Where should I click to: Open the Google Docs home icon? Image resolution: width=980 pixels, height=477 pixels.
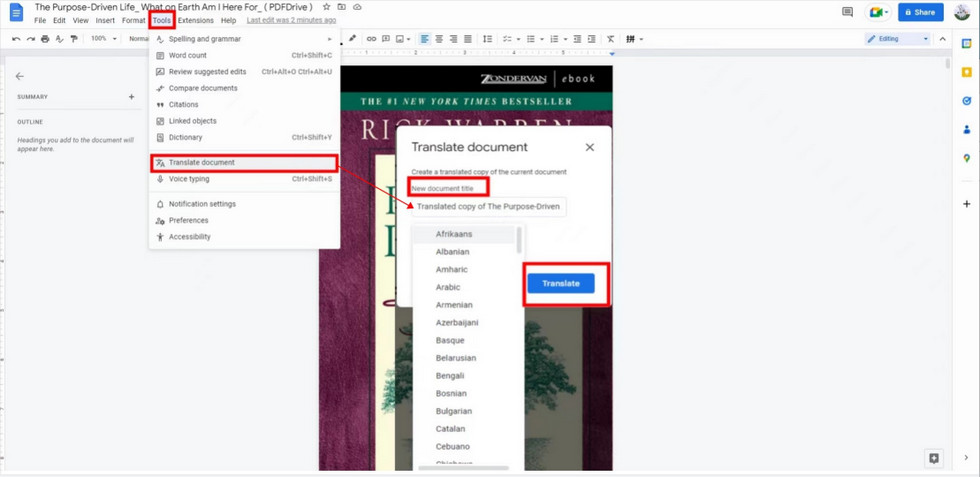(x=16, y=13)
